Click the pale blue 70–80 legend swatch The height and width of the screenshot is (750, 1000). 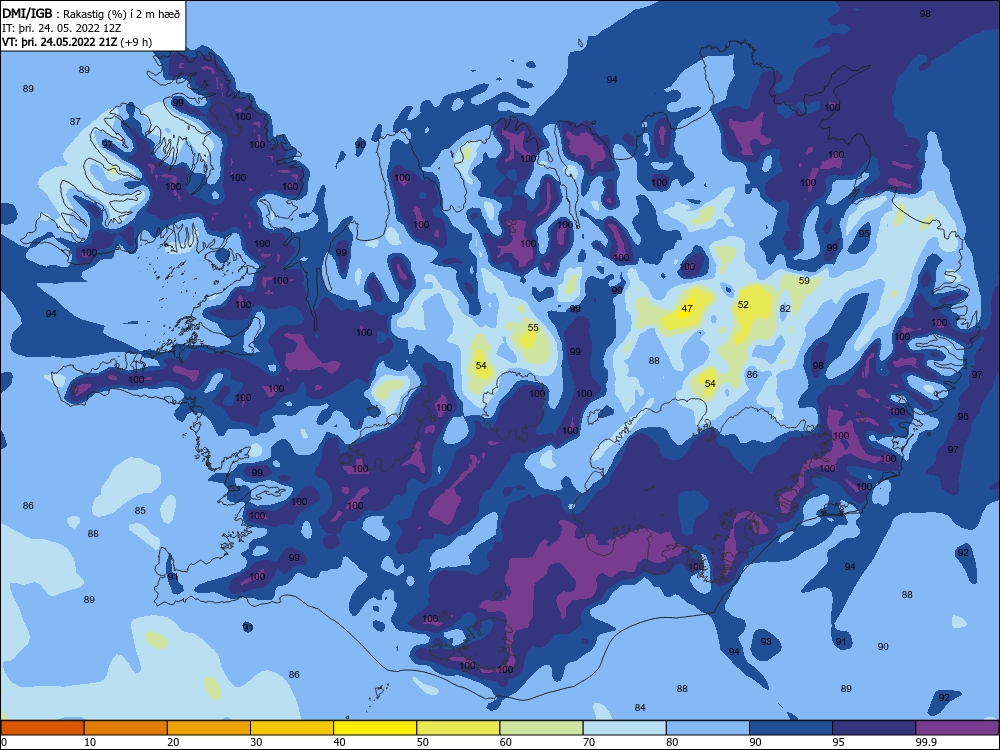(624, 728)
